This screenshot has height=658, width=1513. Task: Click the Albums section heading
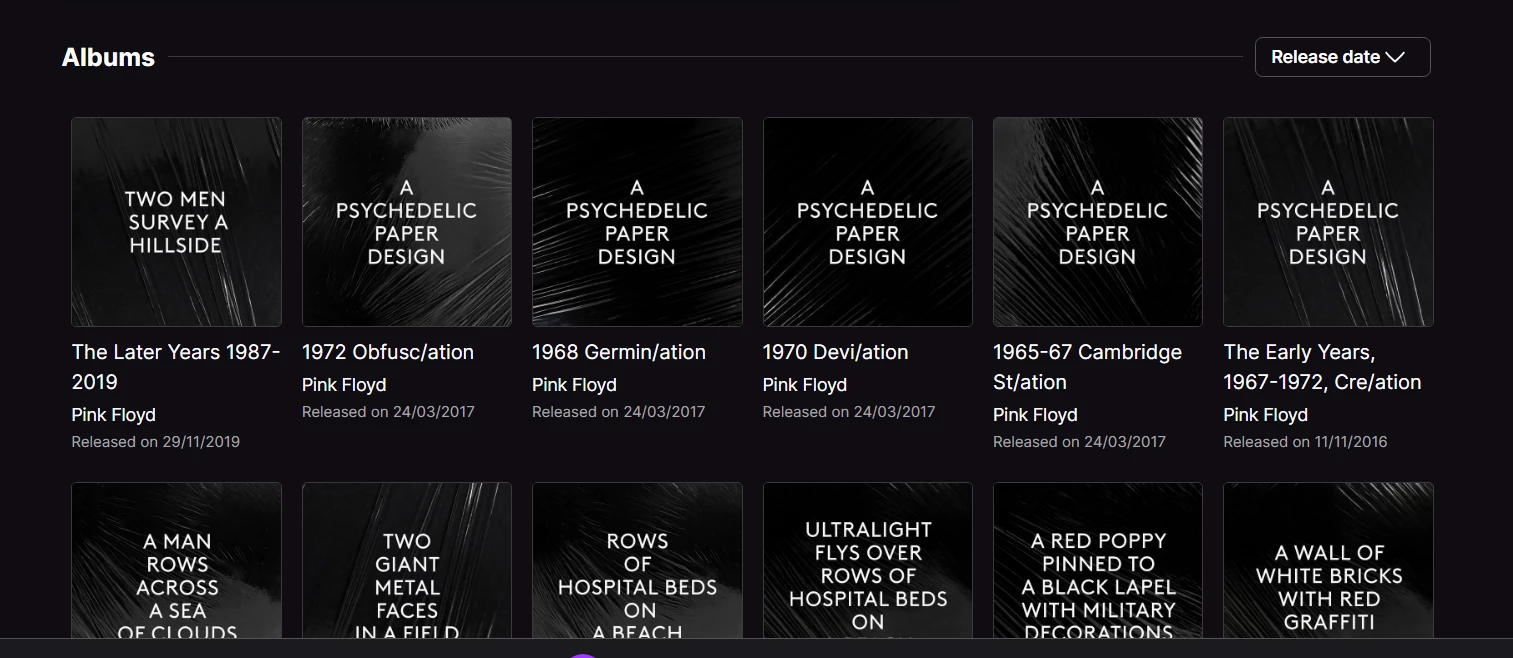pos(108,57)
